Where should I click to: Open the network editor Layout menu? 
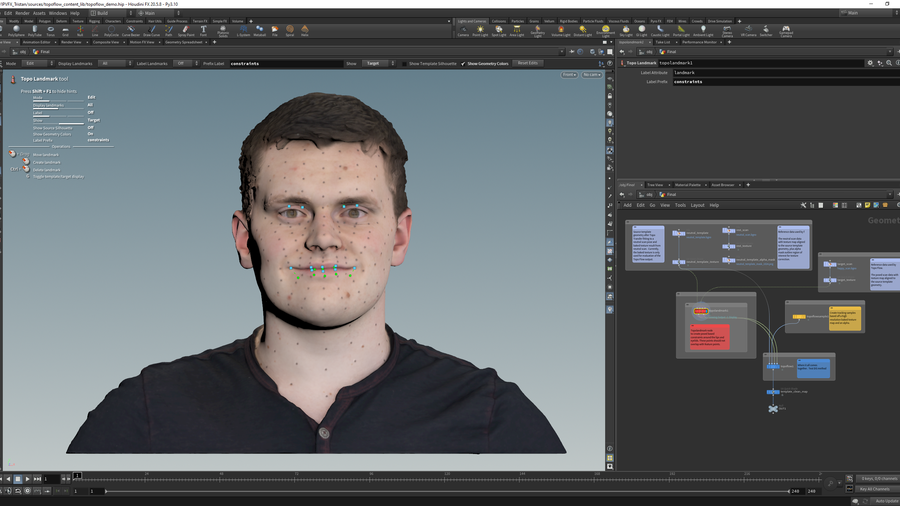(697, 205)
